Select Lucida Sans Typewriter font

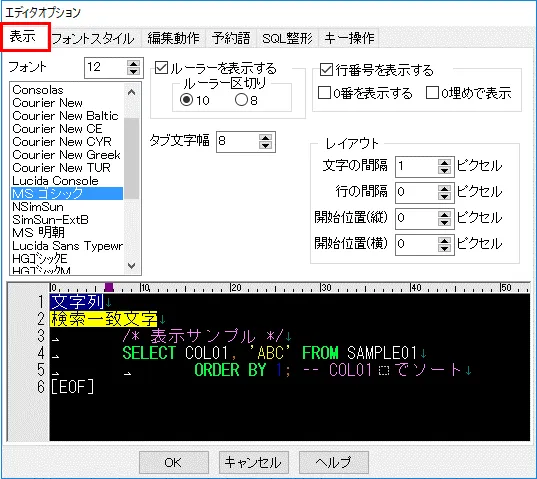tap(67, 246)
